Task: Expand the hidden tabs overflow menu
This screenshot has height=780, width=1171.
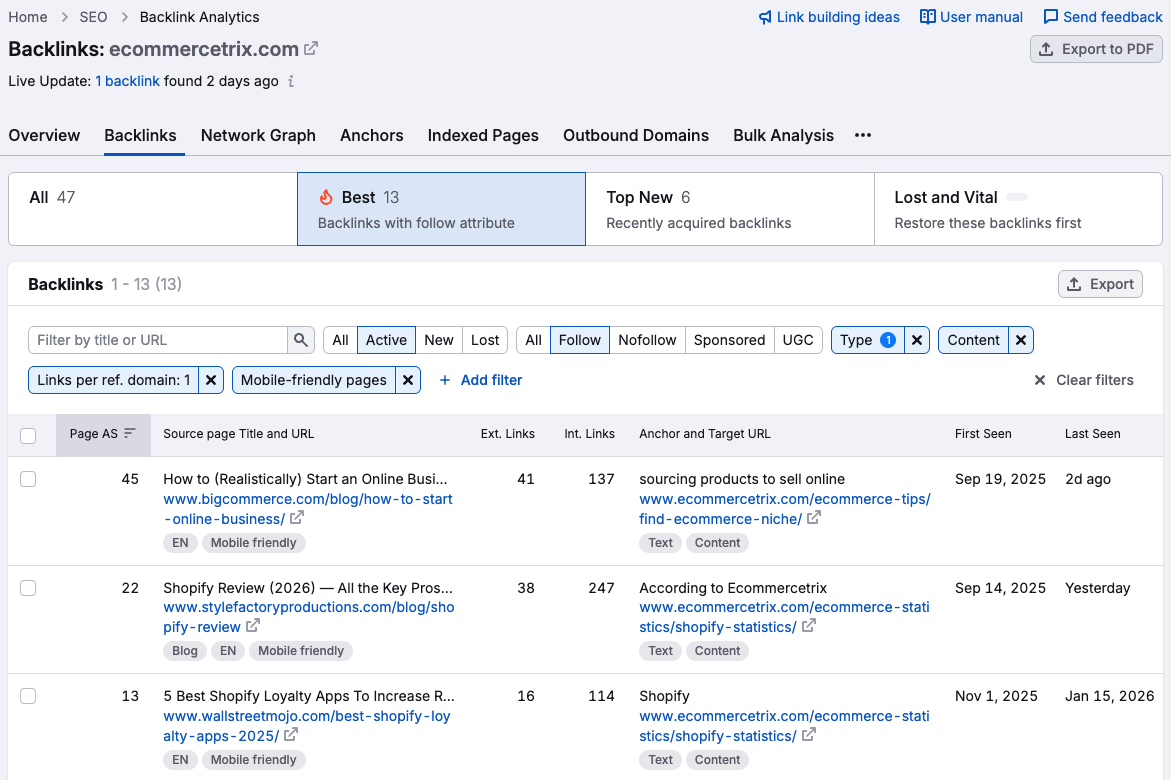Action: tap(861, 135)
